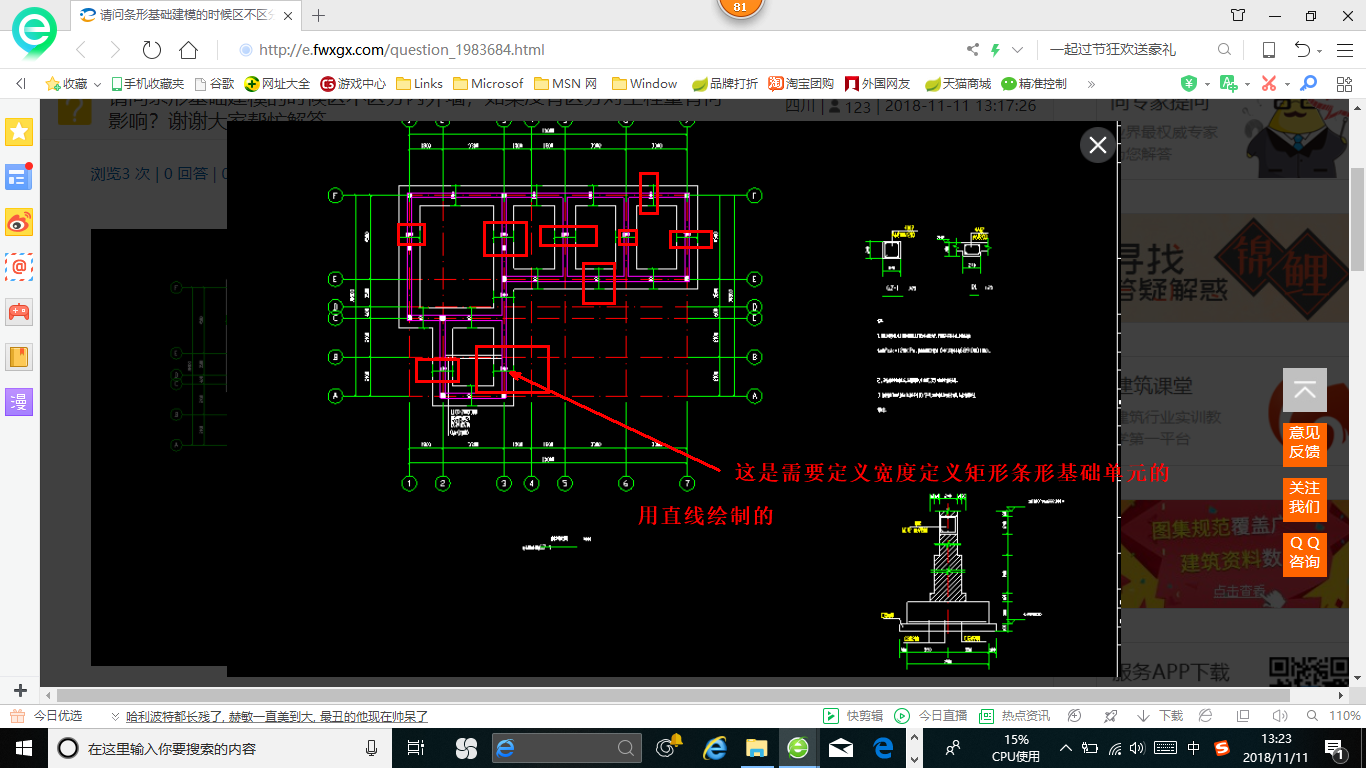Open the dropdown next to undo icon

click(1319, 51)
